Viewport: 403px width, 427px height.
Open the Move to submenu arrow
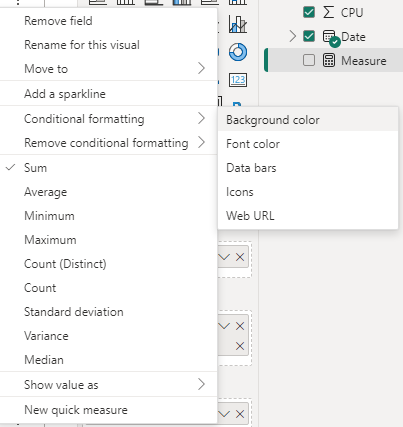click(201, 68)
